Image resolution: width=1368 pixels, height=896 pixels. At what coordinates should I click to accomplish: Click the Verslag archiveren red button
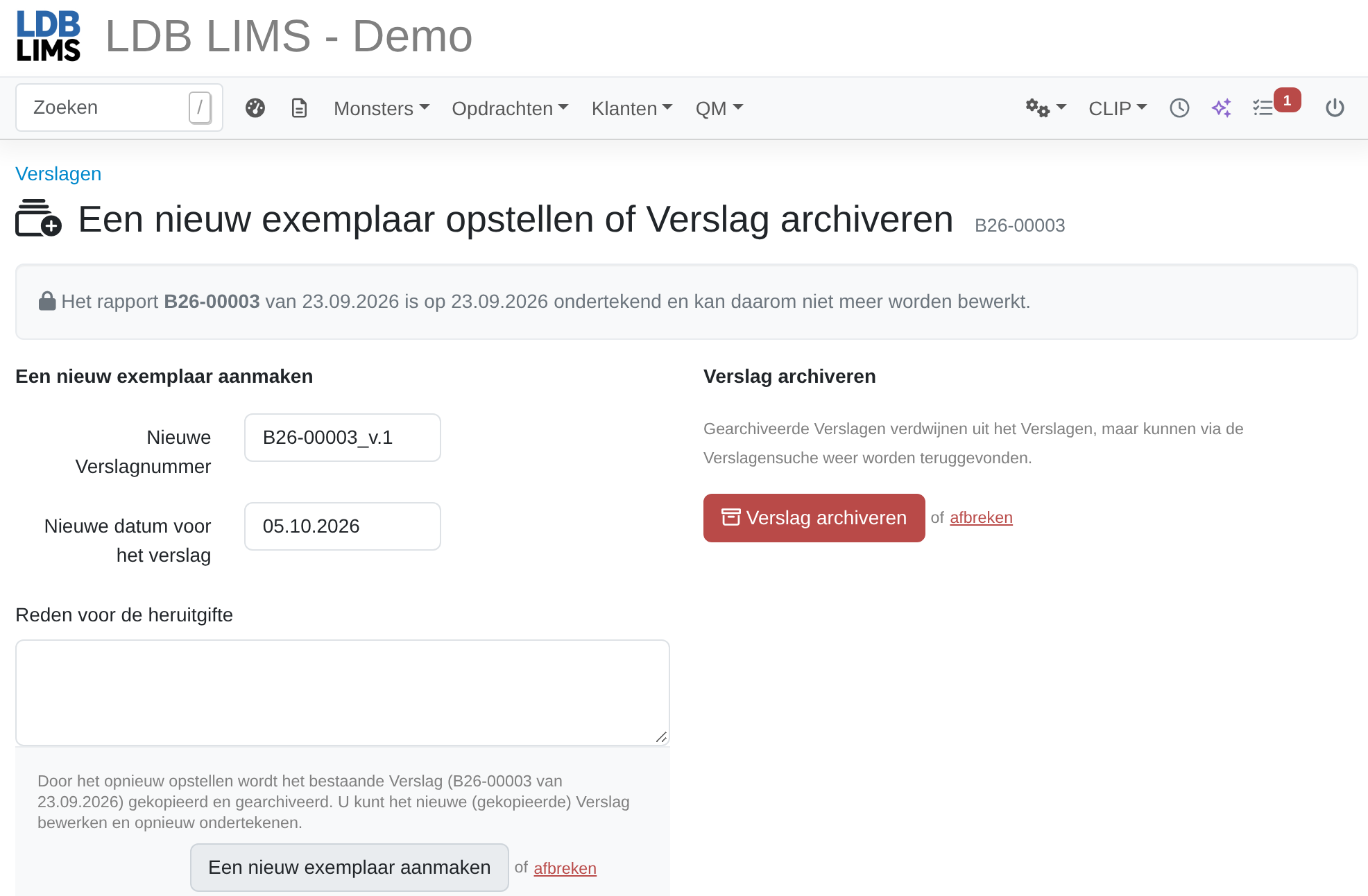pos(814,518)
